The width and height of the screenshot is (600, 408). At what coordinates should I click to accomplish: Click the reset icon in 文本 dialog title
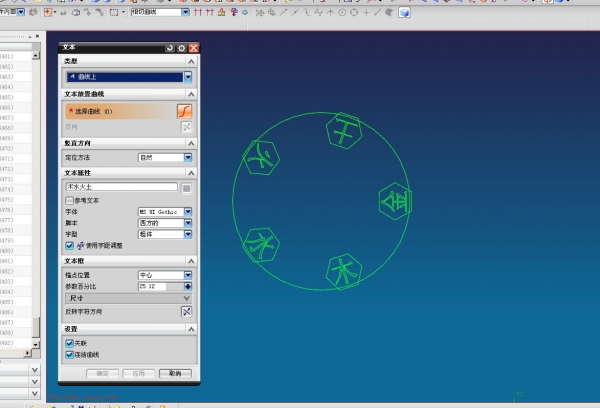tap(170, 48)
